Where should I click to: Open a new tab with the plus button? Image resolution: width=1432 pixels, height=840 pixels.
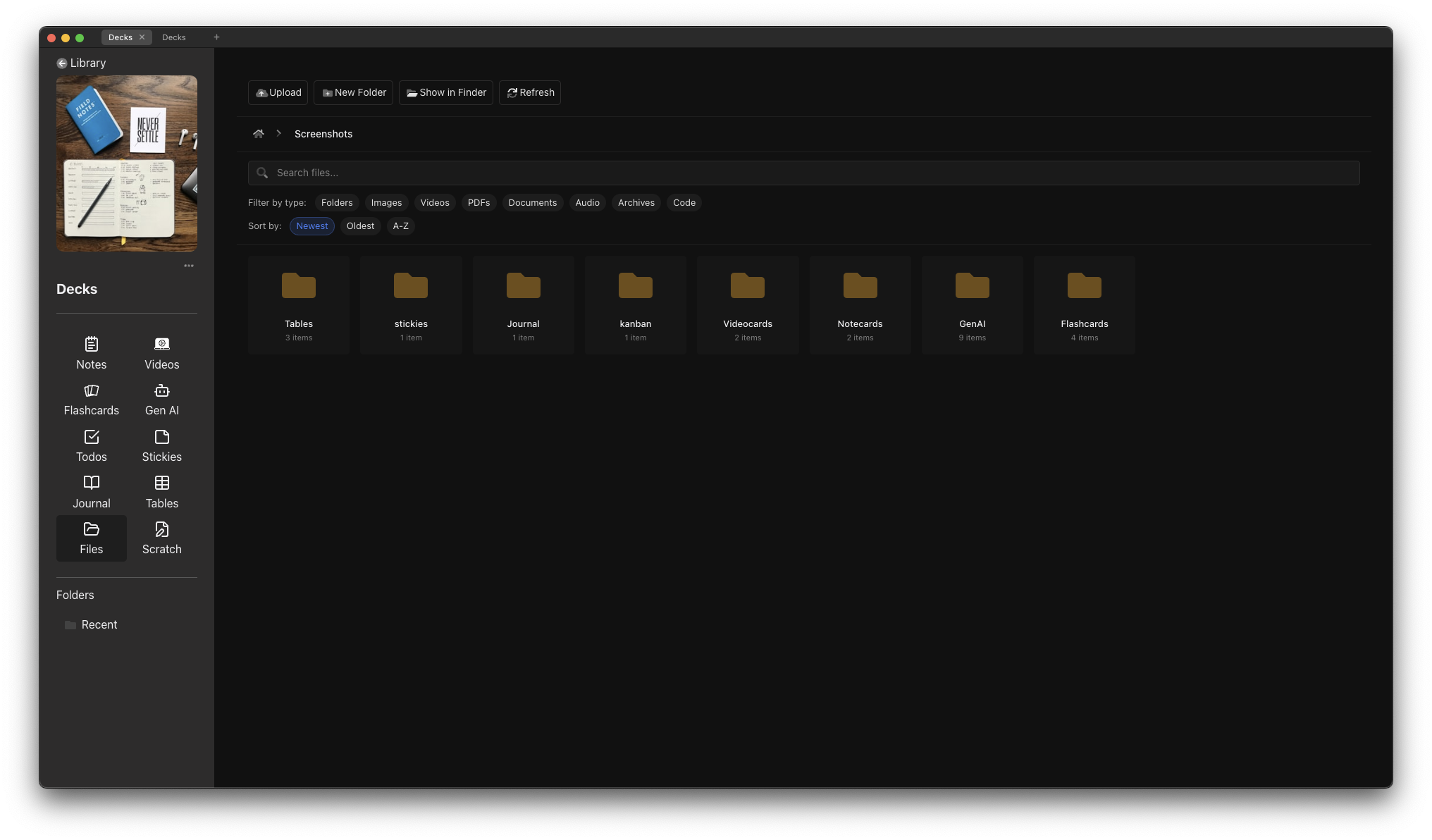(216, 37)
